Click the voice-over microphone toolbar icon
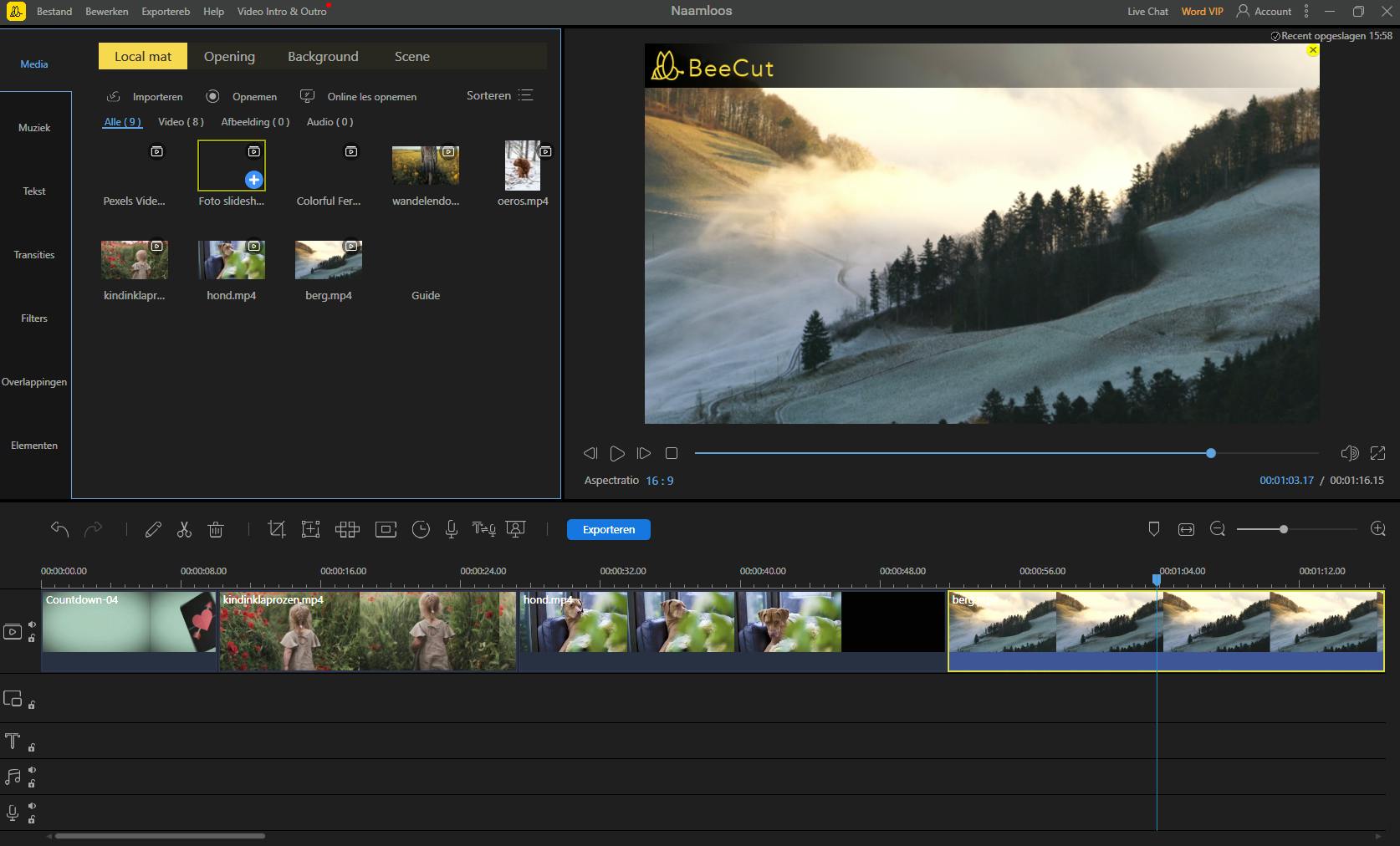Viewport: 1400px width, 846px height. click(452, 529)
